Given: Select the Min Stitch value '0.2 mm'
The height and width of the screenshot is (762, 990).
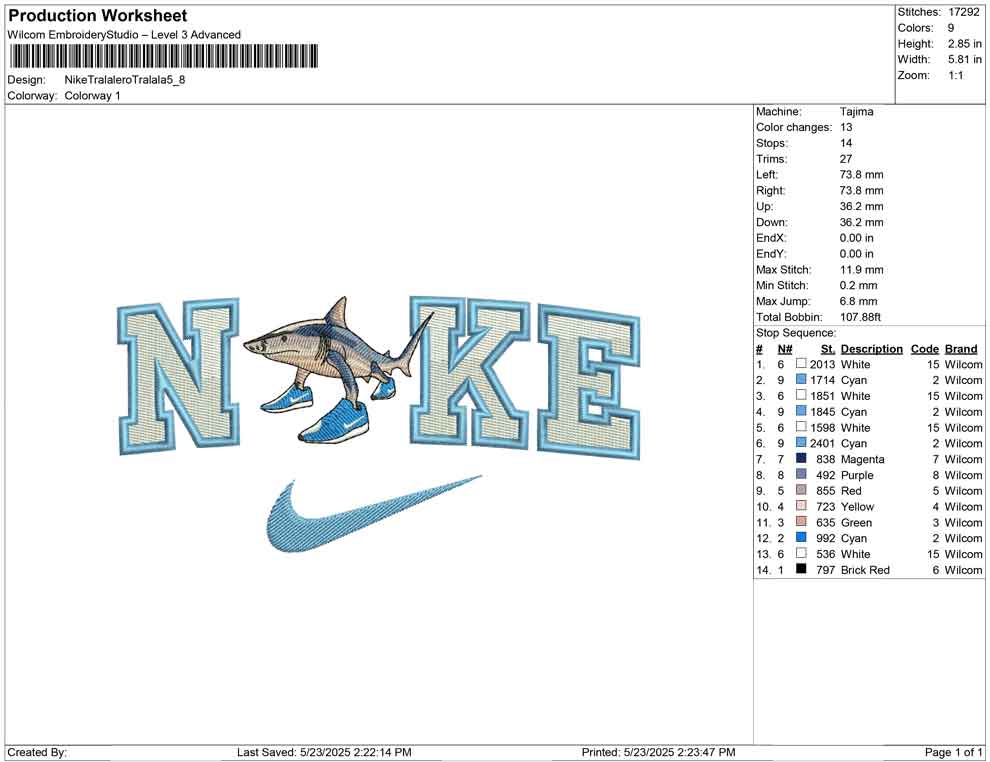Looking at the screenshot, I should click(x=859, y=285).
